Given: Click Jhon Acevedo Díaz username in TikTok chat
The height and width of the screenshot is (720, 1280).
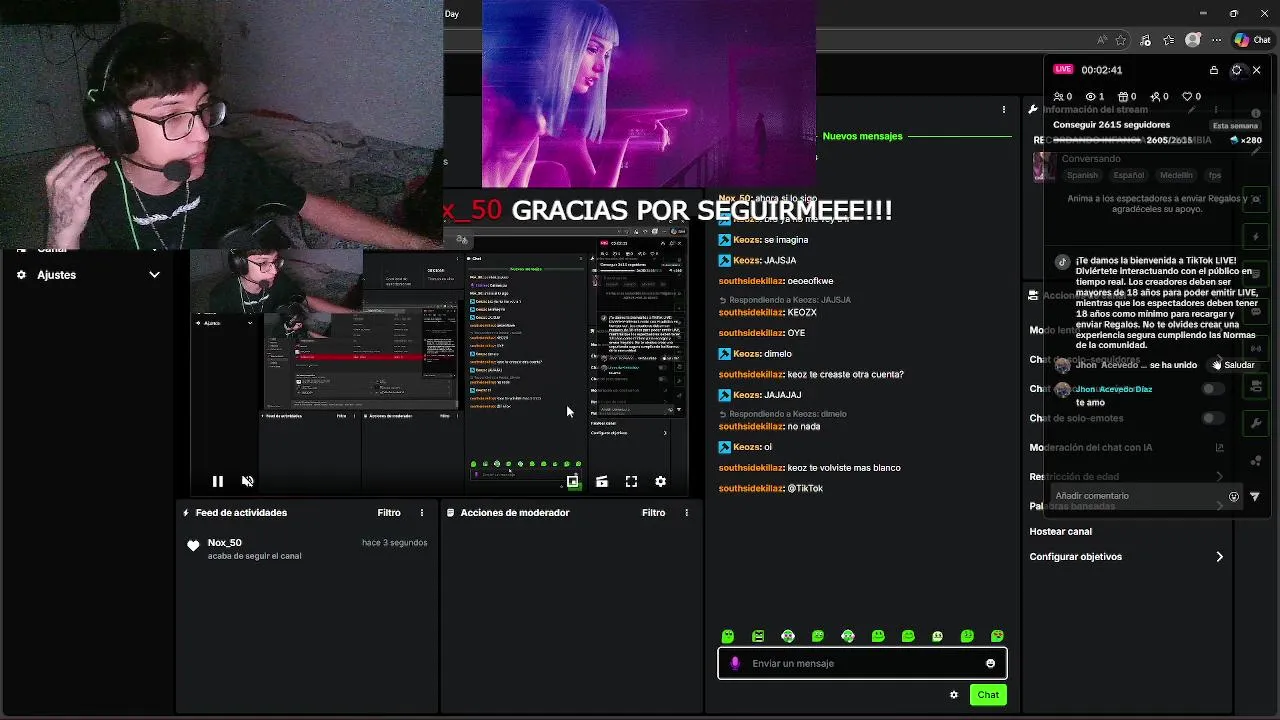Looking at the screenshot, I should (x=1114, y=389).
